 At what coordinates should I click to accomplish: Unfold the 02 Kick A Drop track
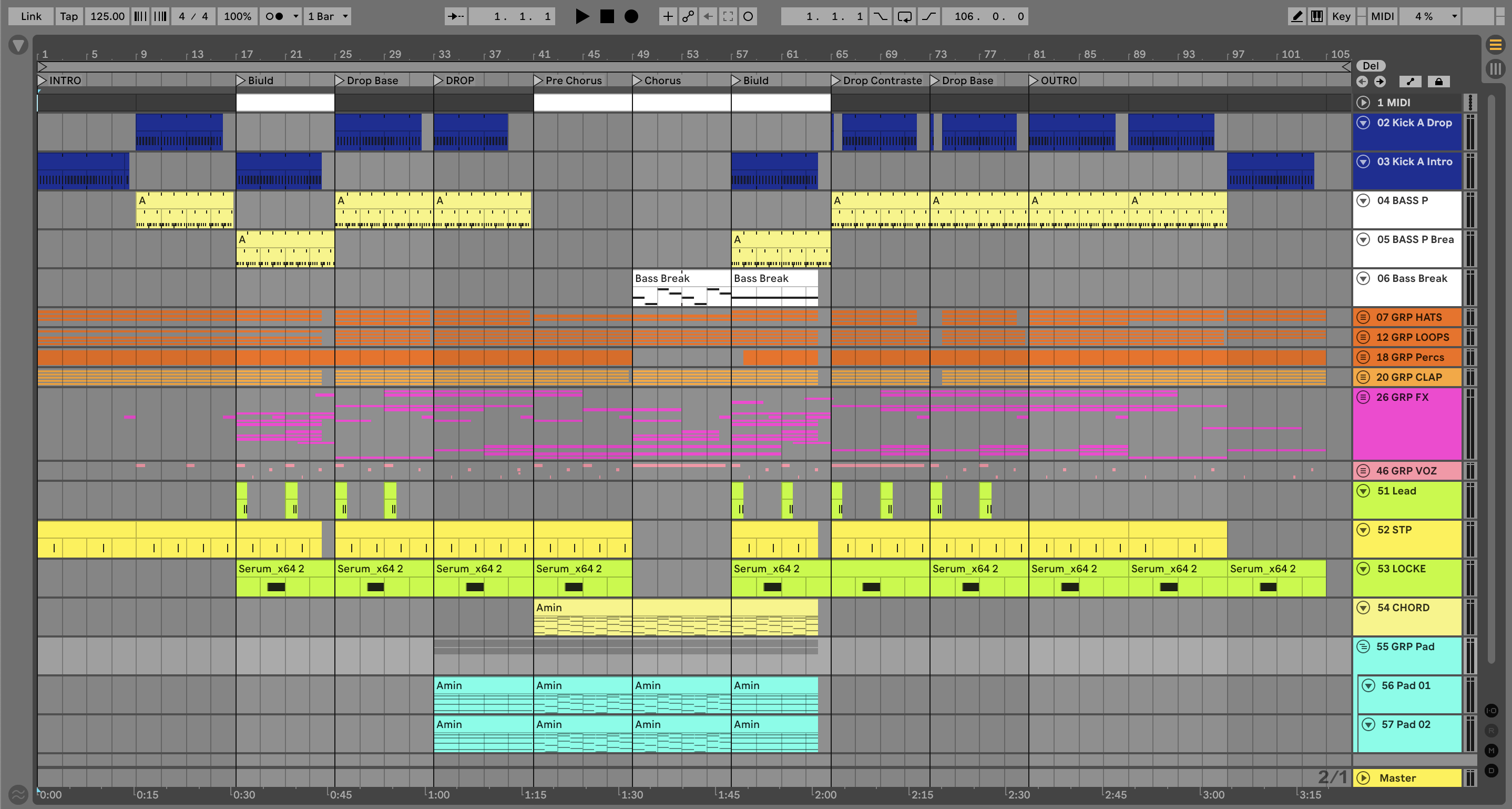point(1364,123)
